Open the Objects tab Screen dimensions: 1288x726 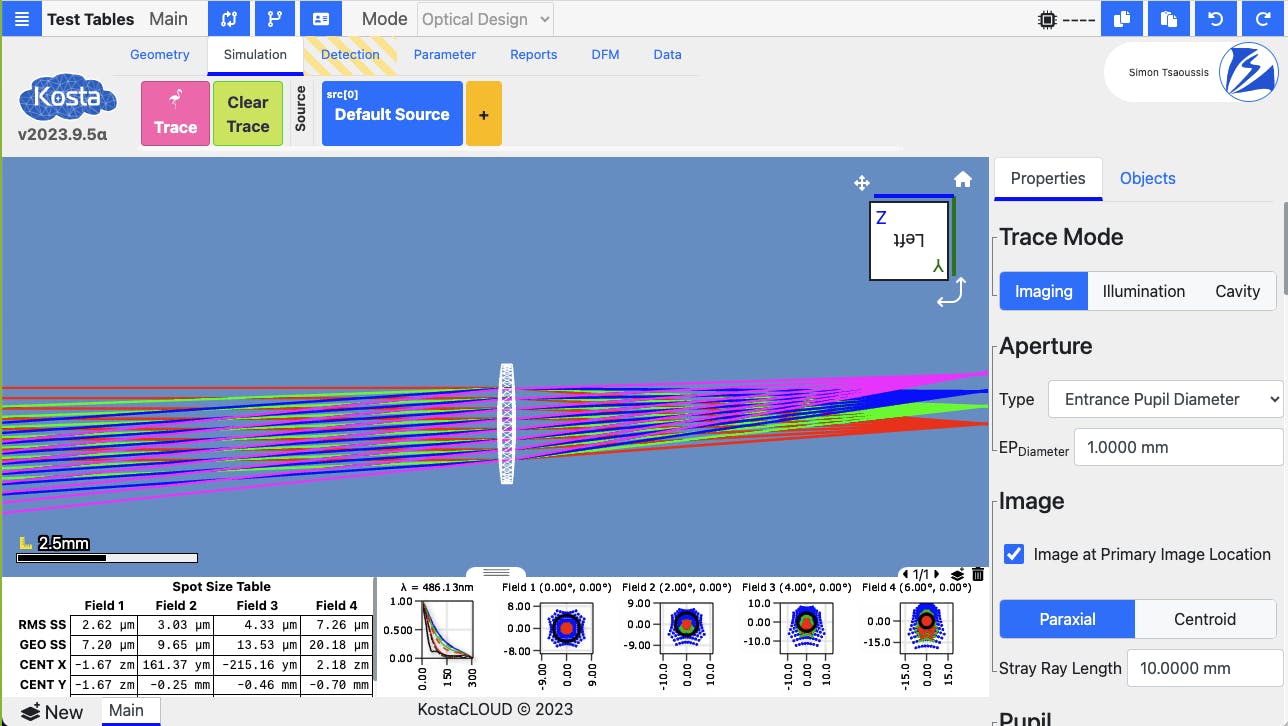click(1147, 178)
